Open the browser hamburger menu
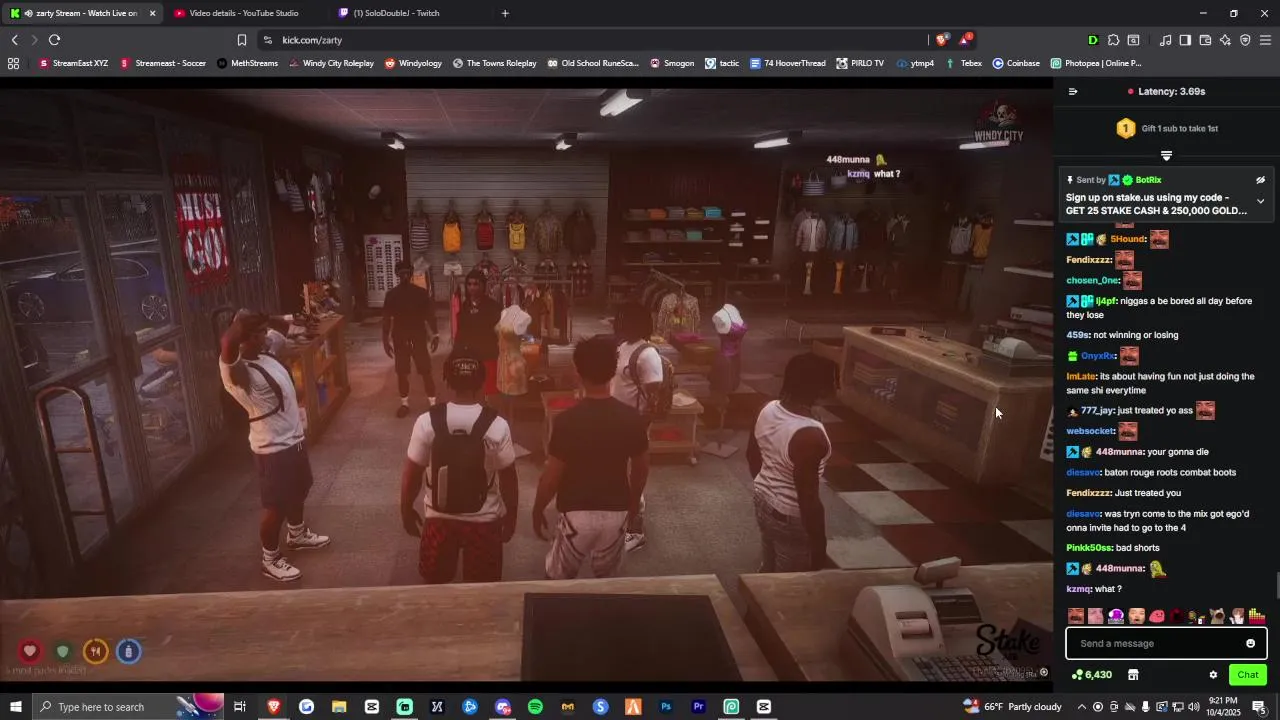The width and height of the screenshot is (1280, 720). point(1265,40)
